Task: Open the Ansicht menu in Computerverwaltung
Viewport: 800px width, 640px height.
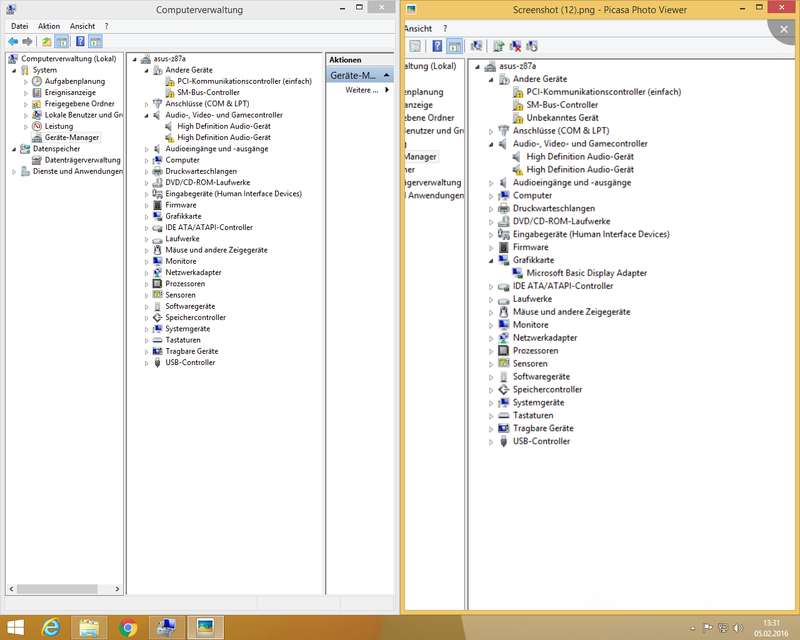Action: pos(82,26)
